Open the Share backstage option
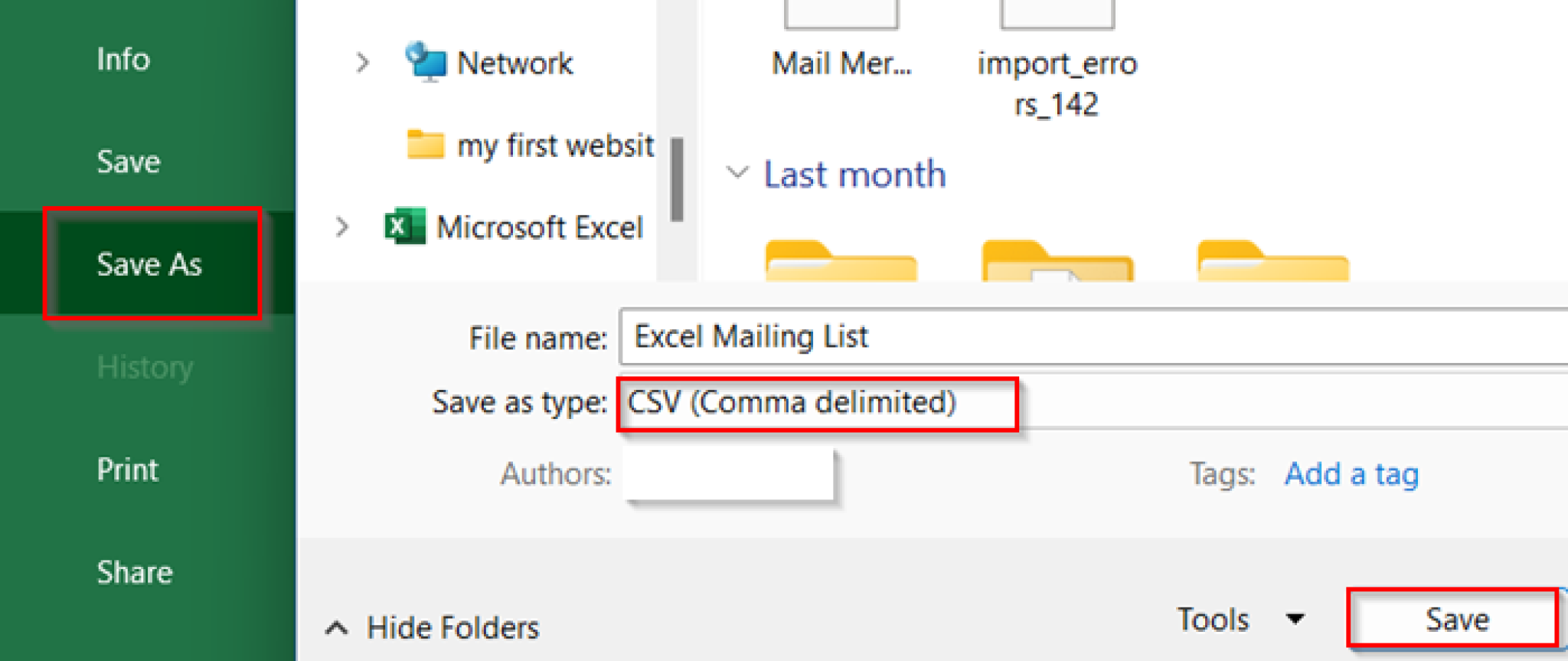Viewport: 1568px width, 661px height. (135, 572)
